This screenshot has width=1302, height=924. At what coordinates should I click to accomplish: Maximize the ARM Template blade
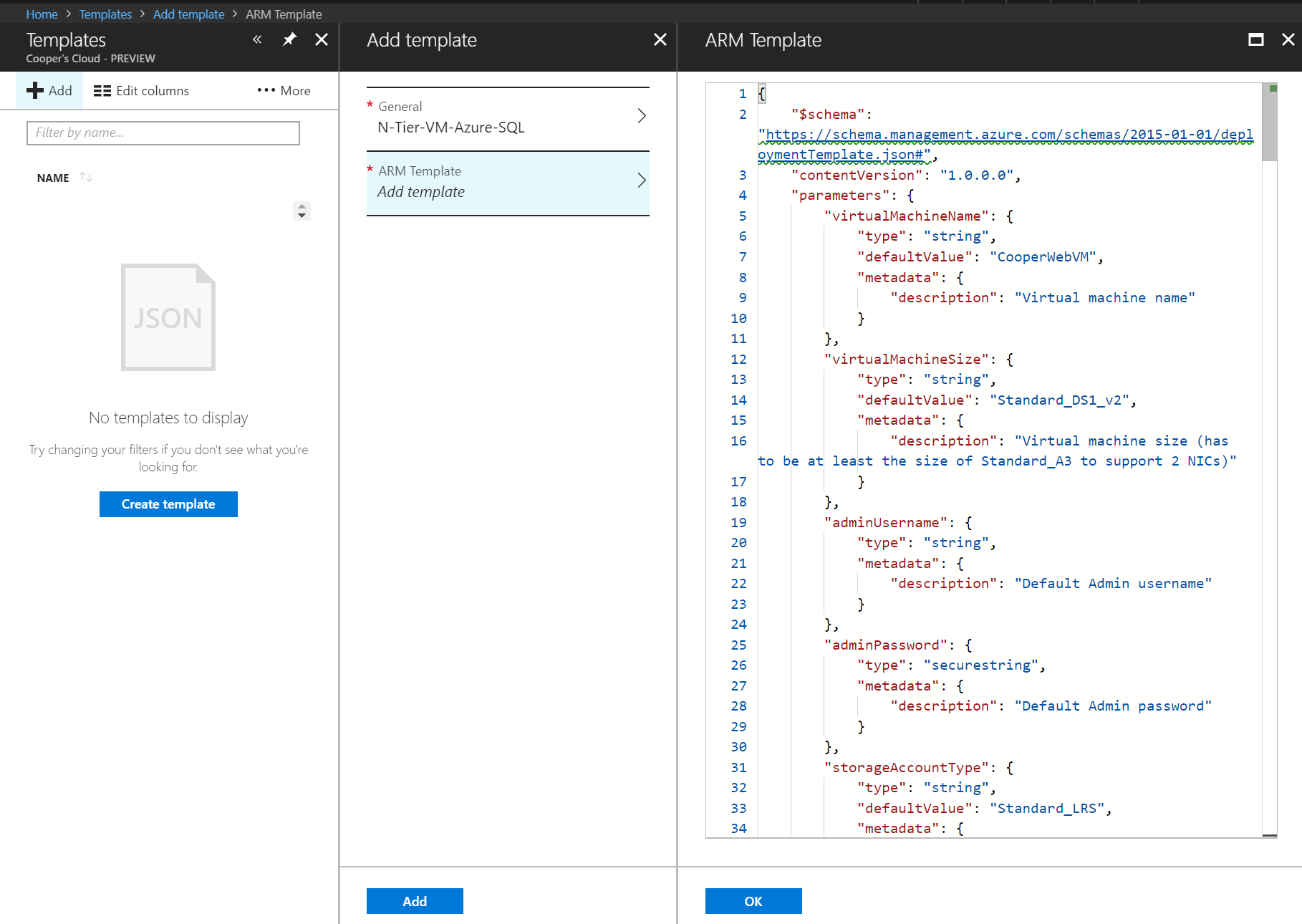pos(1256,39)
